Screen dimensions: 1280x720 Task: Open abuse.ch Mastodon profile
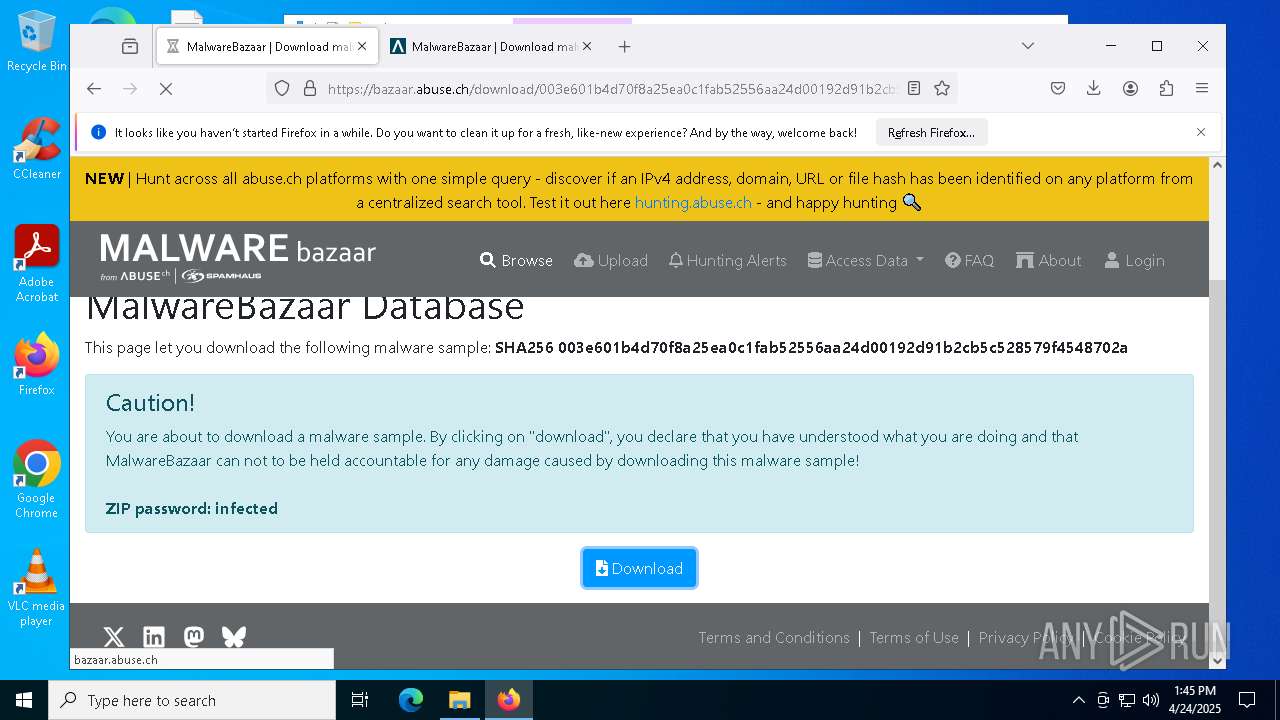coord(194,637)
